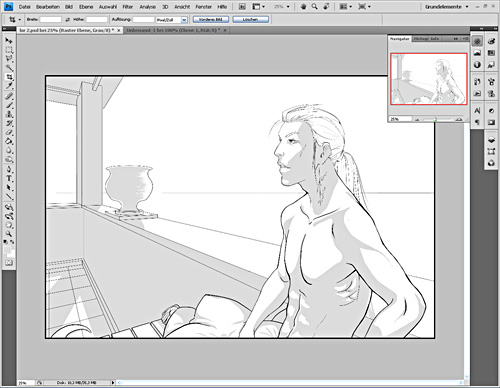This screenshot has width=500, height=388.
Task: Click the Navigator preview thumbnail
Action: [x=429, y=79]
